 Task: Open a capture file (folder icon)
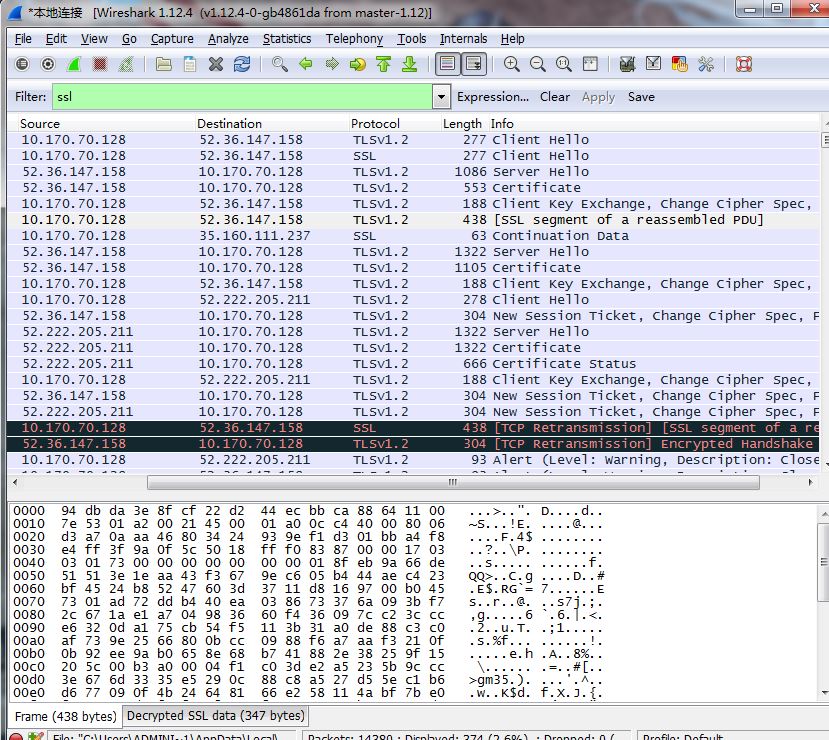[x=164, y=64]
